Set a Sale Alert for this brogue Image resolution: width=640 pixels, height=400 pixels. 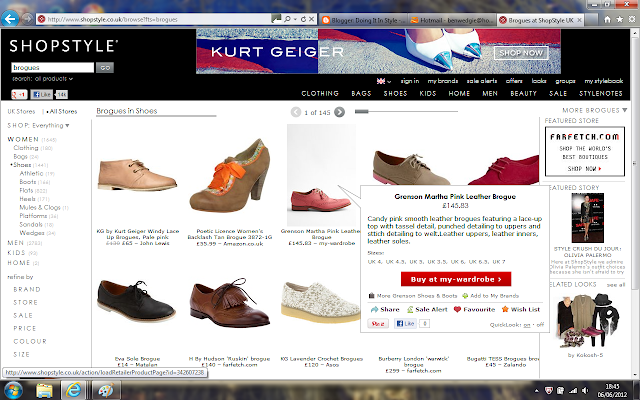pos(427,309)
